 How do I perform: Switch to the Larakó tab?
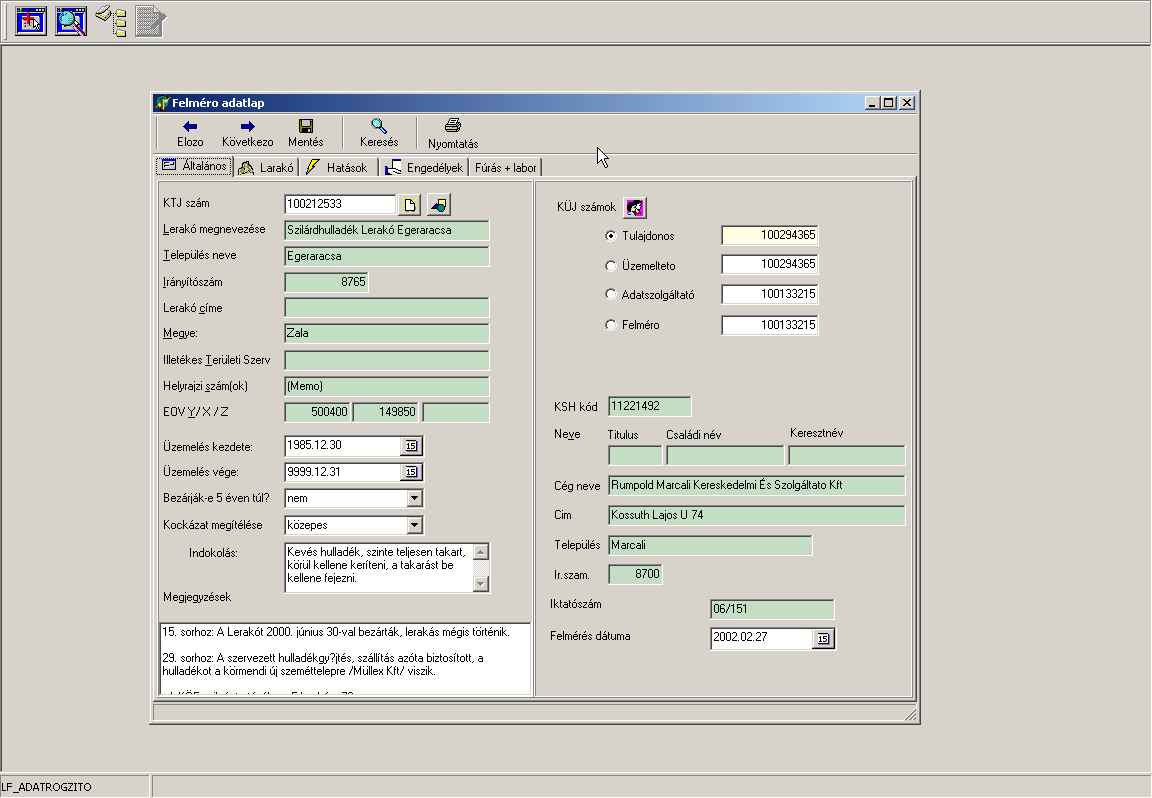tap(266, 168)
